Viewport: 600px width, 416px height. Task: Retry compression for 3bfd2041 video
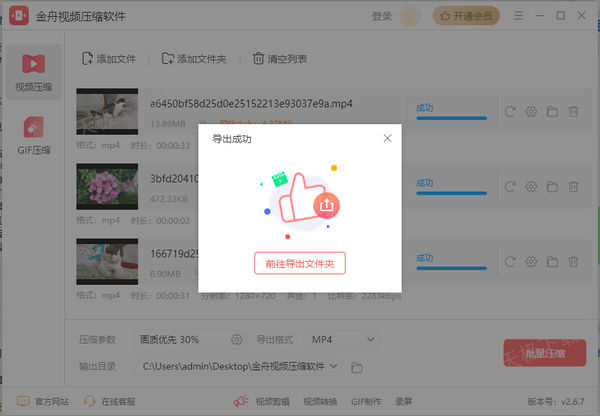[510, 187]
